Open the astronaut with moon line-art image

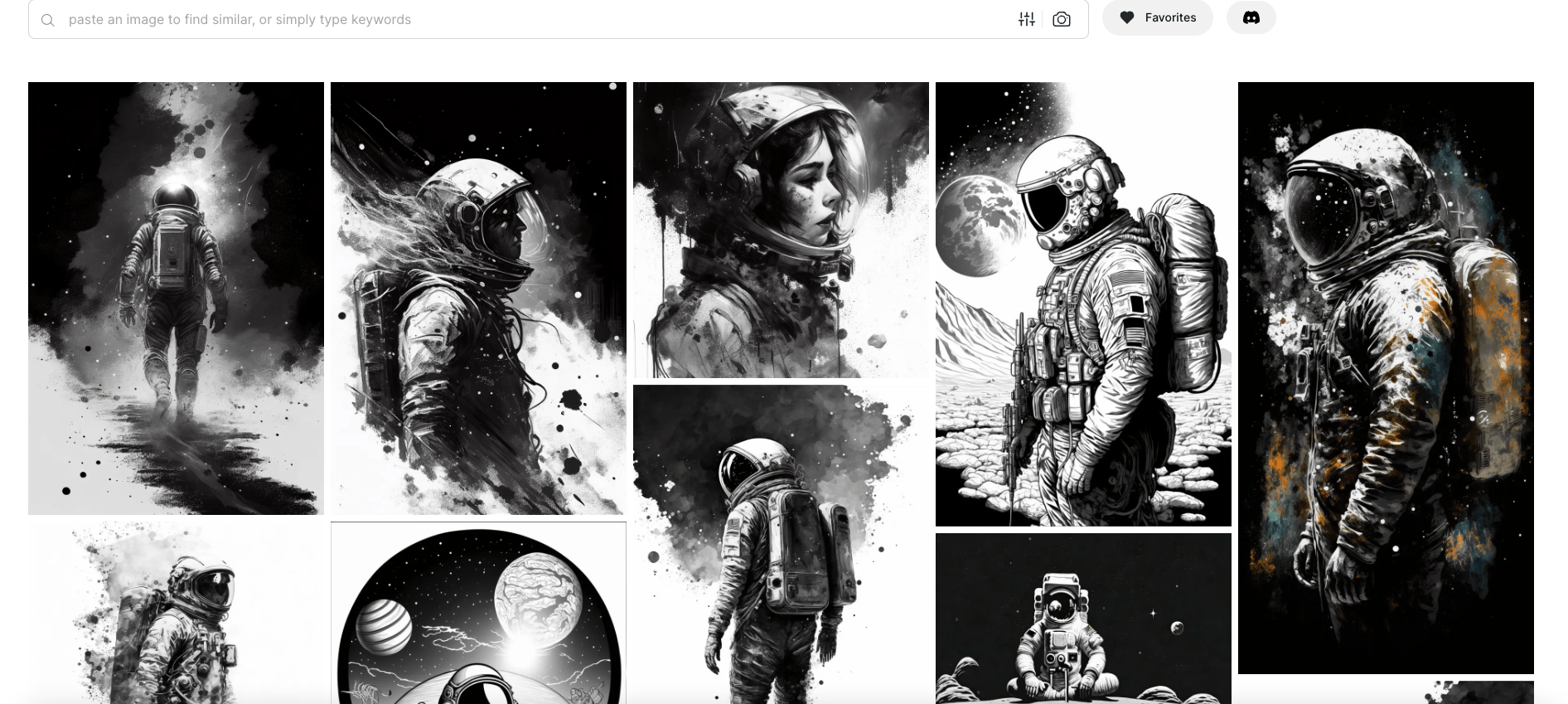tap(1083, 304)
